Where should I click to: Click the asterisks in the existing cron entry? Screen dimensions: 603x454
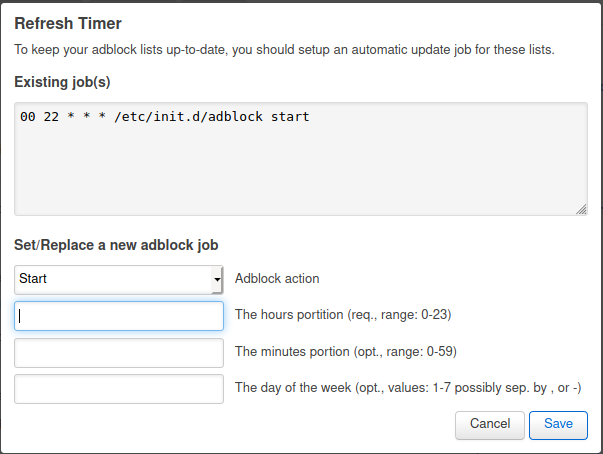87,115
